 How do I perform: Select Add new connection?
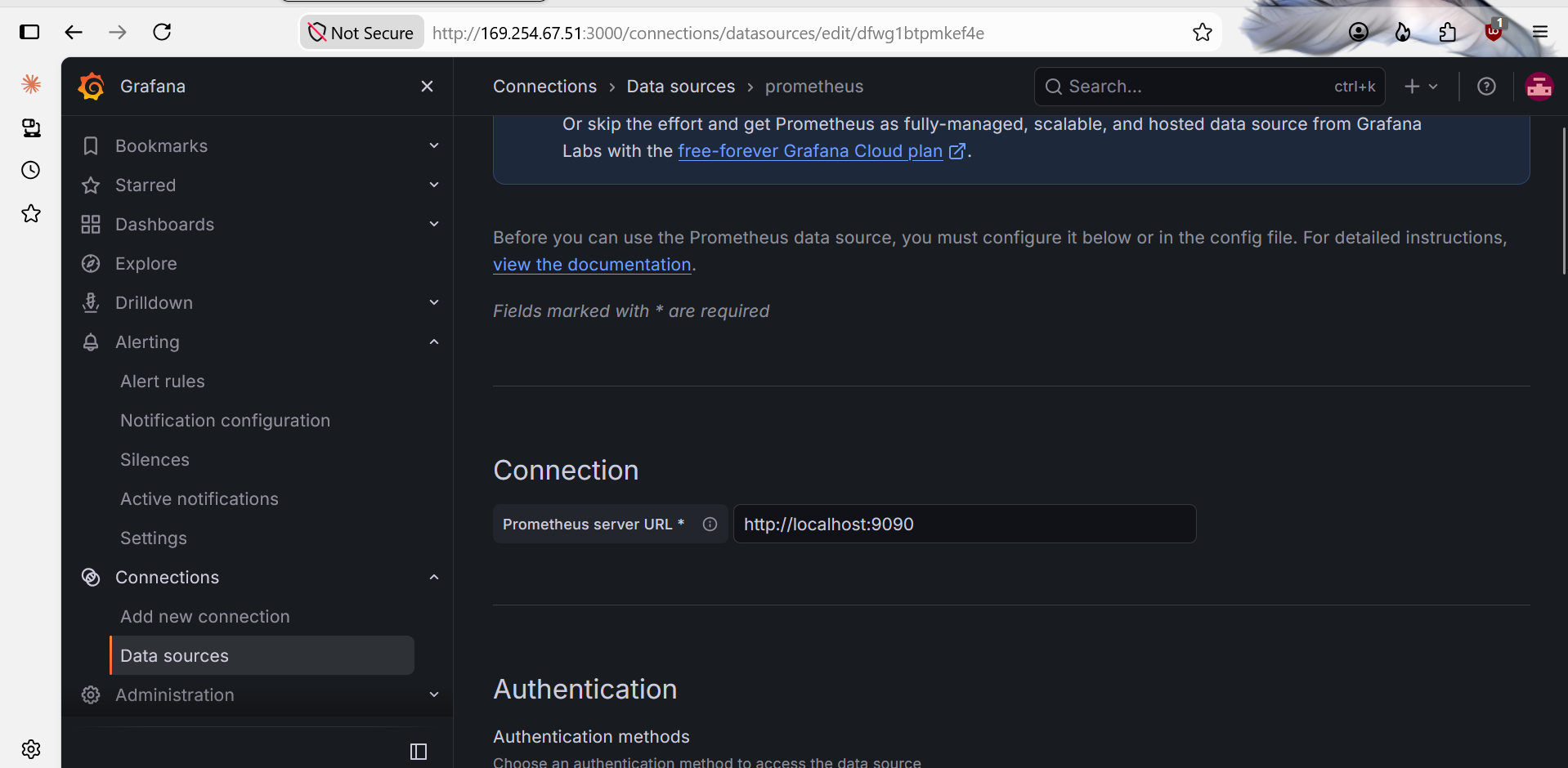[205, 617]
